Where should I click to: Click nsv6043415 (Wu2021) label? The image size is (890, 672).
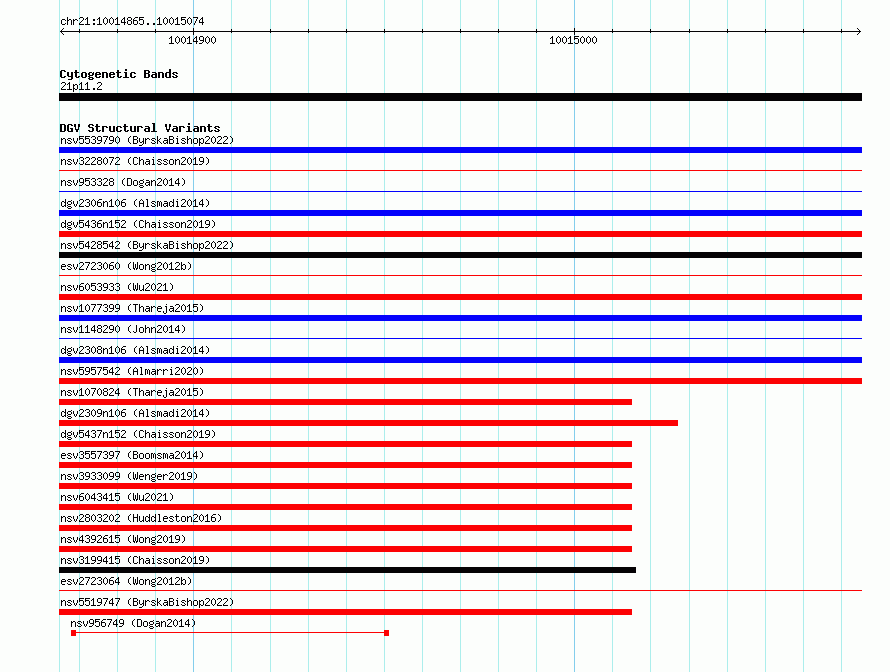[x=117, y=497]
